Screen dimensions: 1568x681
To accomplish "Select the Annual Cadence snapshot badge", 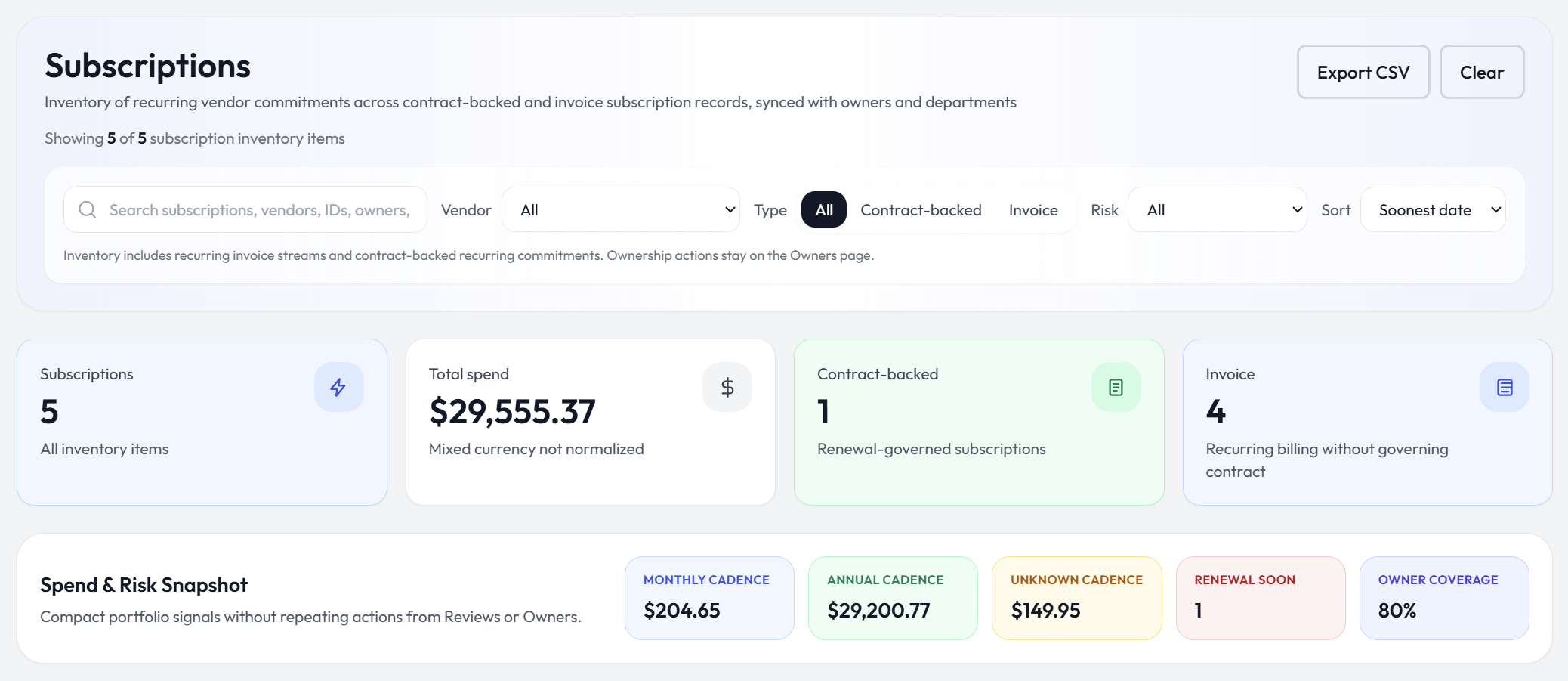I will (893, 597).
